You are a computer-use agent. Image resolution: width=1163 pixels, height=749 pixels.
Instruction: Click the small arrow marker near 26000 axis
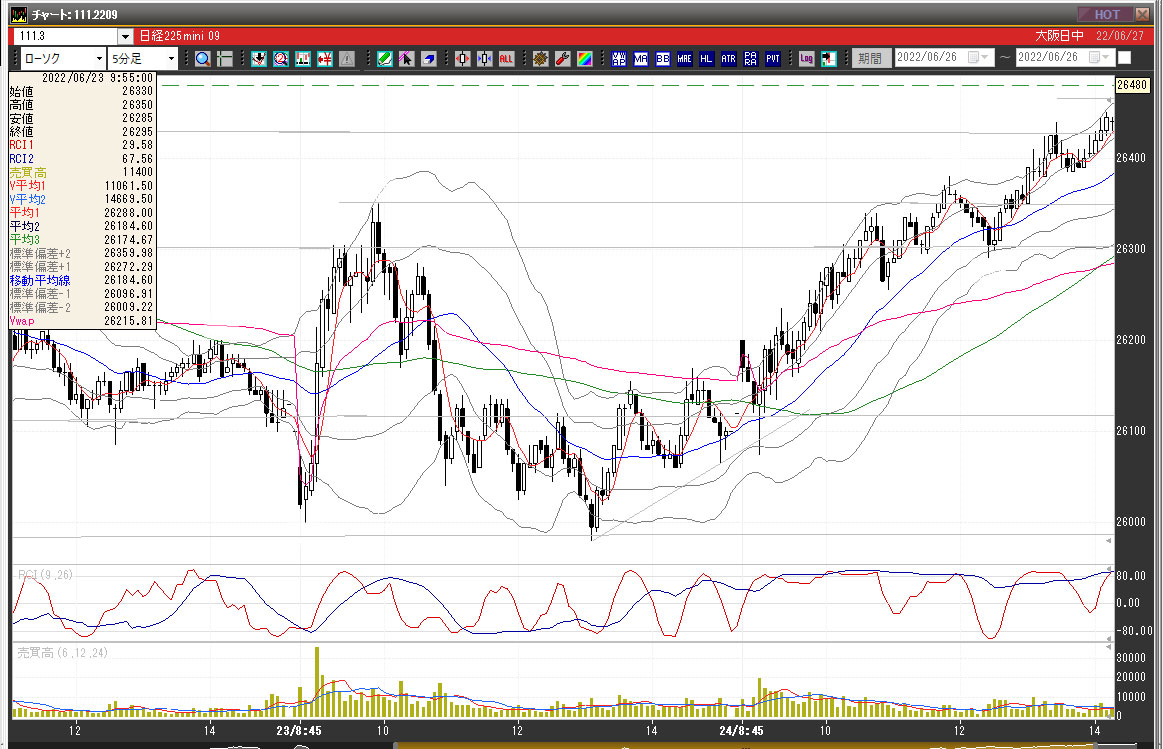[x=1110, y=541]
